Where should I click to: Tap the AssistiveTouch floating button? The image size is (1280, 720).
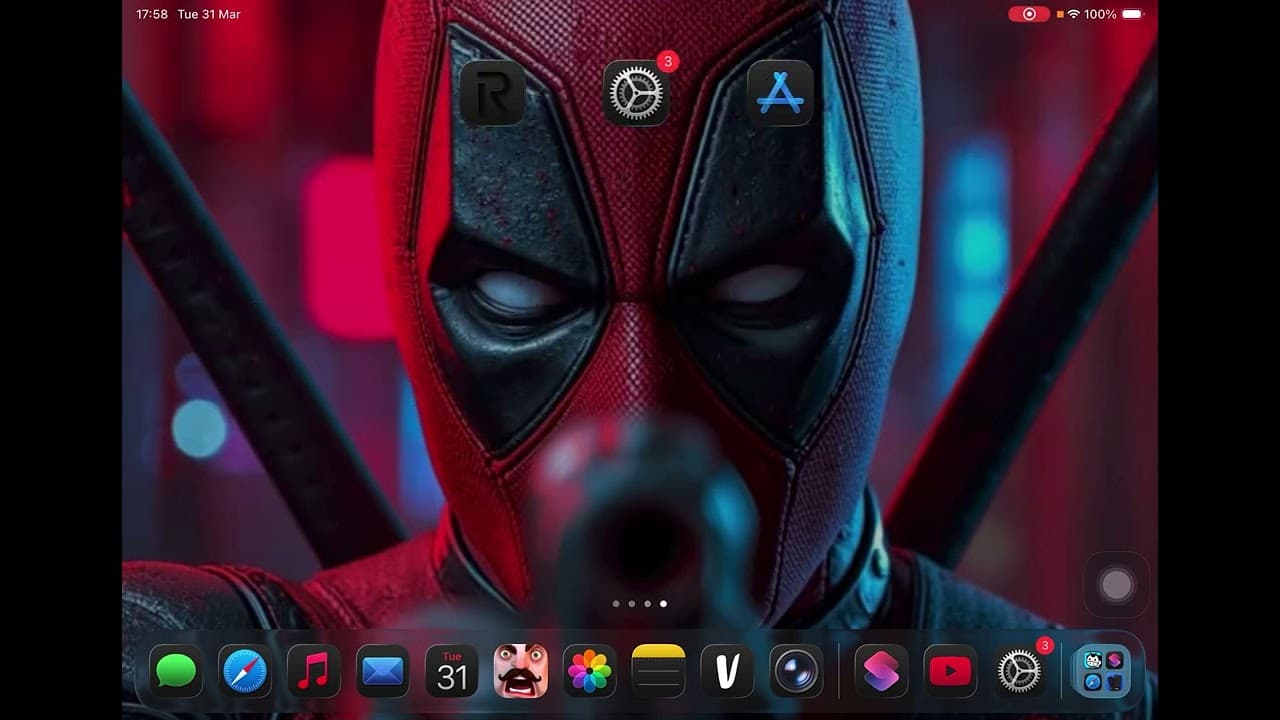click(x=1116, y=585)
